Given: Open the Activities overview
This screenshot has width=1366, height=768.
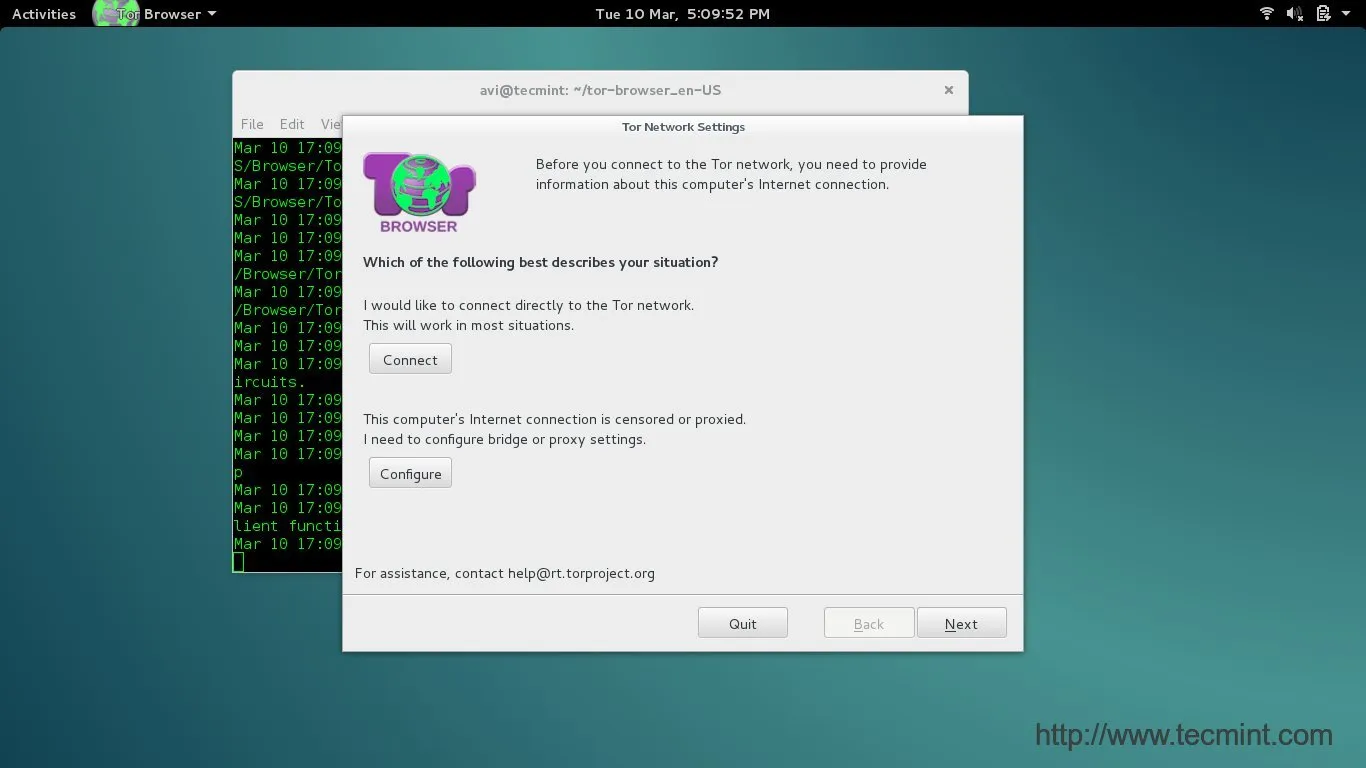Looking at the screenshot, I should 44,14.
